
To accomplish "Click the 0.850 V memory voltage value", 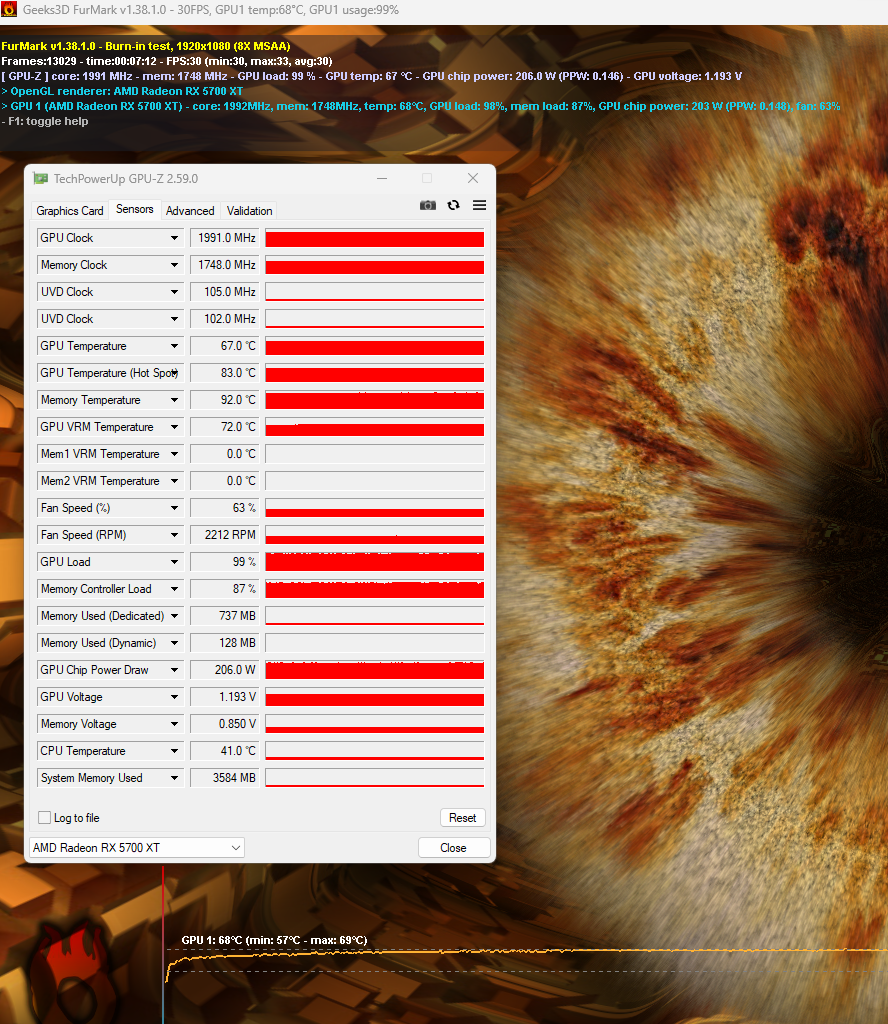I will (225, 724).
